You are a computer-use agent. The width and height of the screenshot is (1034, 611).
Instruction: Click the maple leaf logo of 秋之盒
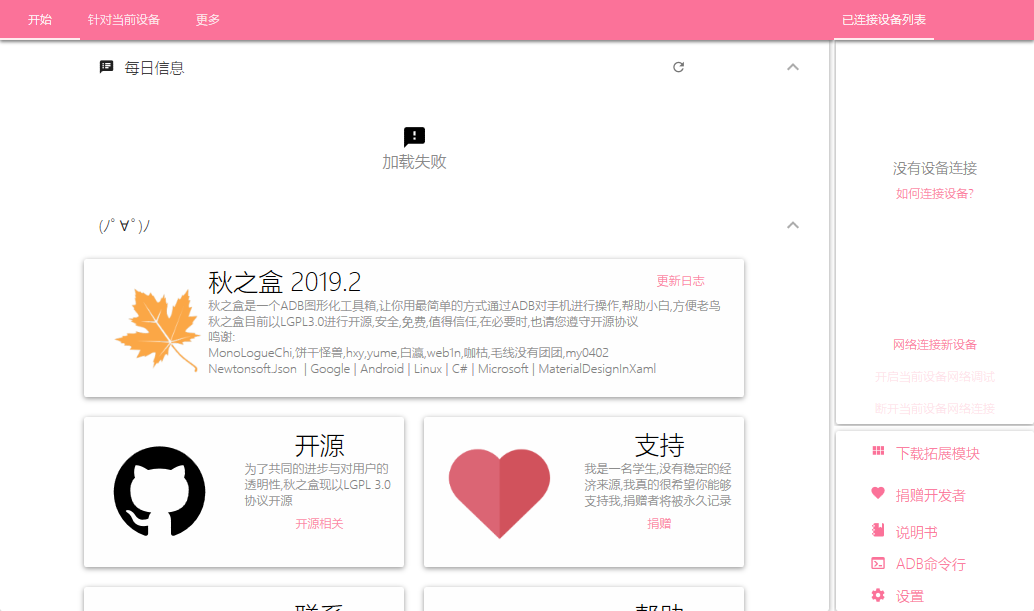point(160,327)
